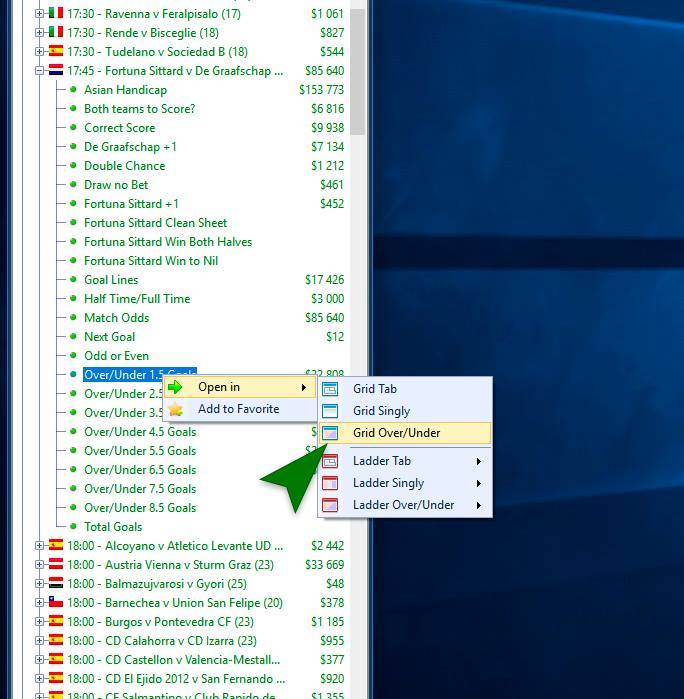Click the Dutch flag beside Fortuna Sittard match
This screenshot has height=699, width=684.
[56, 70]
